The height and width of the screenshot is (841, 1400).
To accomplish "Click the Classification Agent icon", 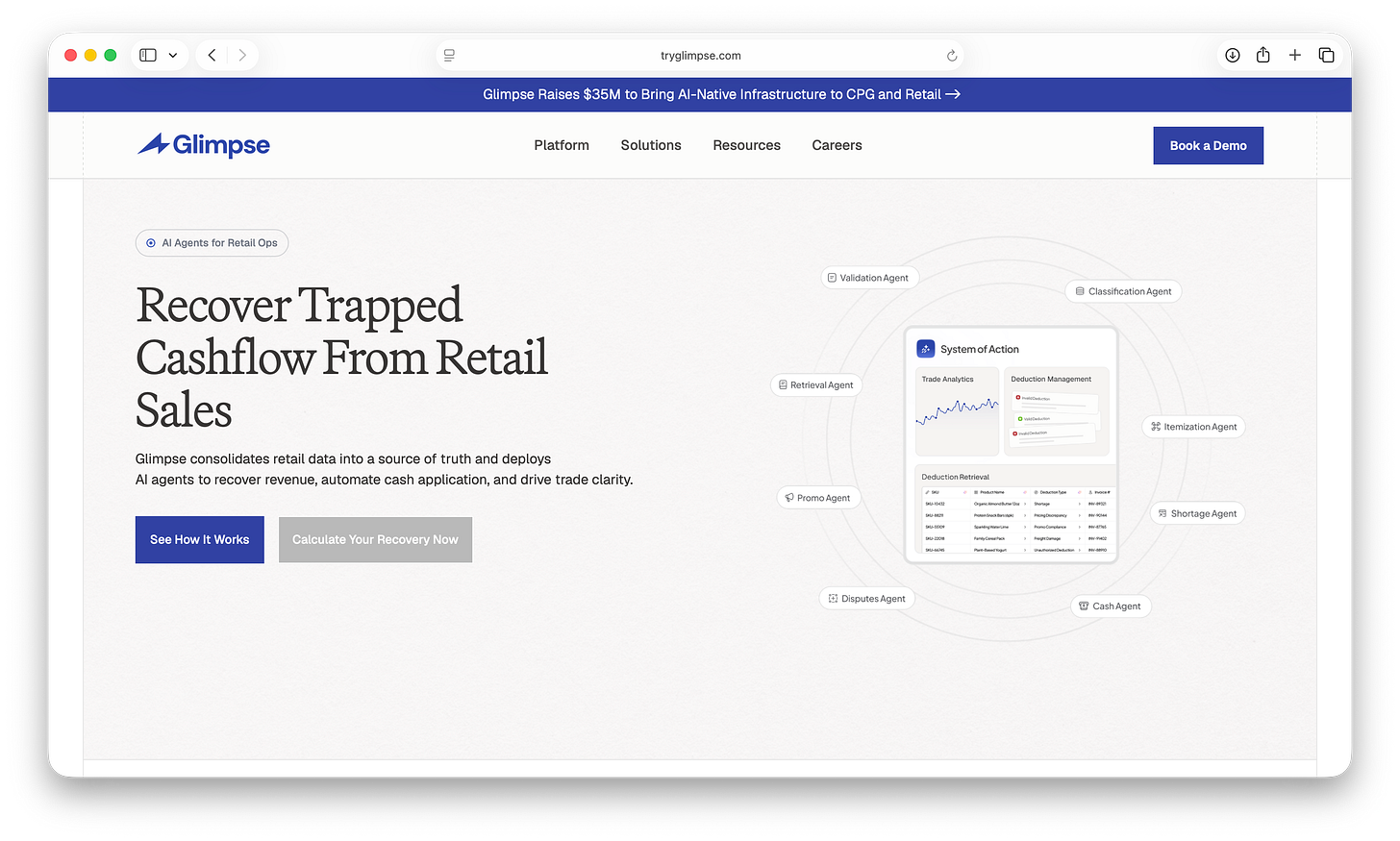I will pyautogui.click(x=1080, y=291).
